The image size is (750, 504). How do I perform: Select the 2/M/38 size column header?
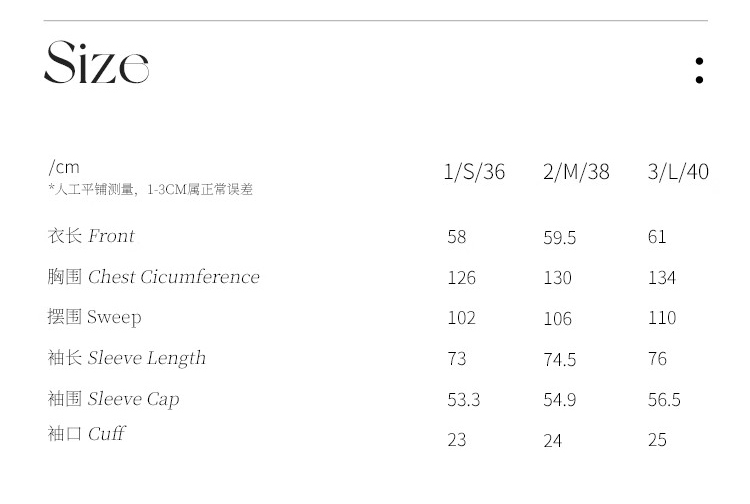pyautogui.click(x=576, y=172)
